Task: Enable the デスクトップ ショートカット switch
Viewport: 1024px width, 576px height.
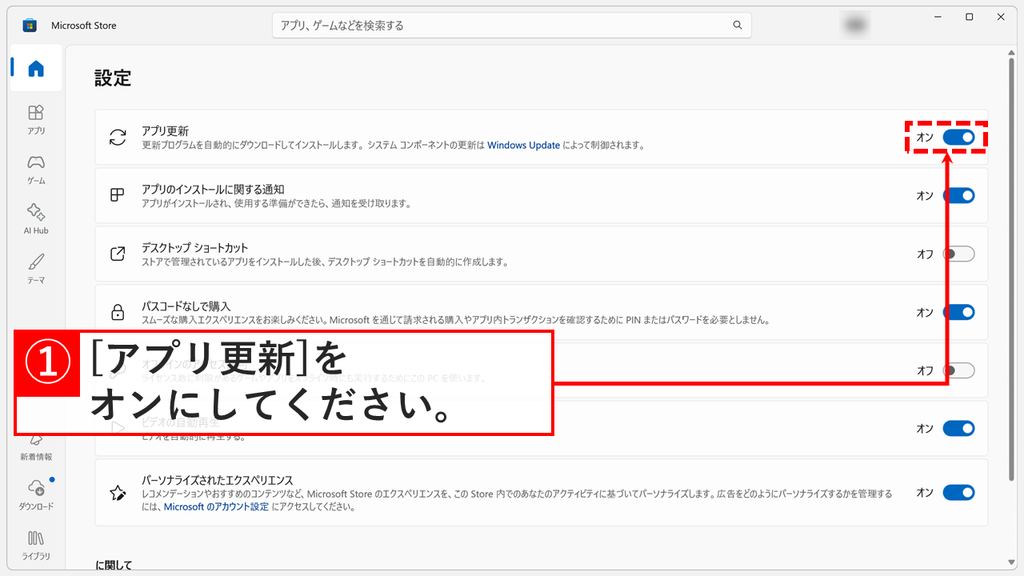Action: [959, 253]
